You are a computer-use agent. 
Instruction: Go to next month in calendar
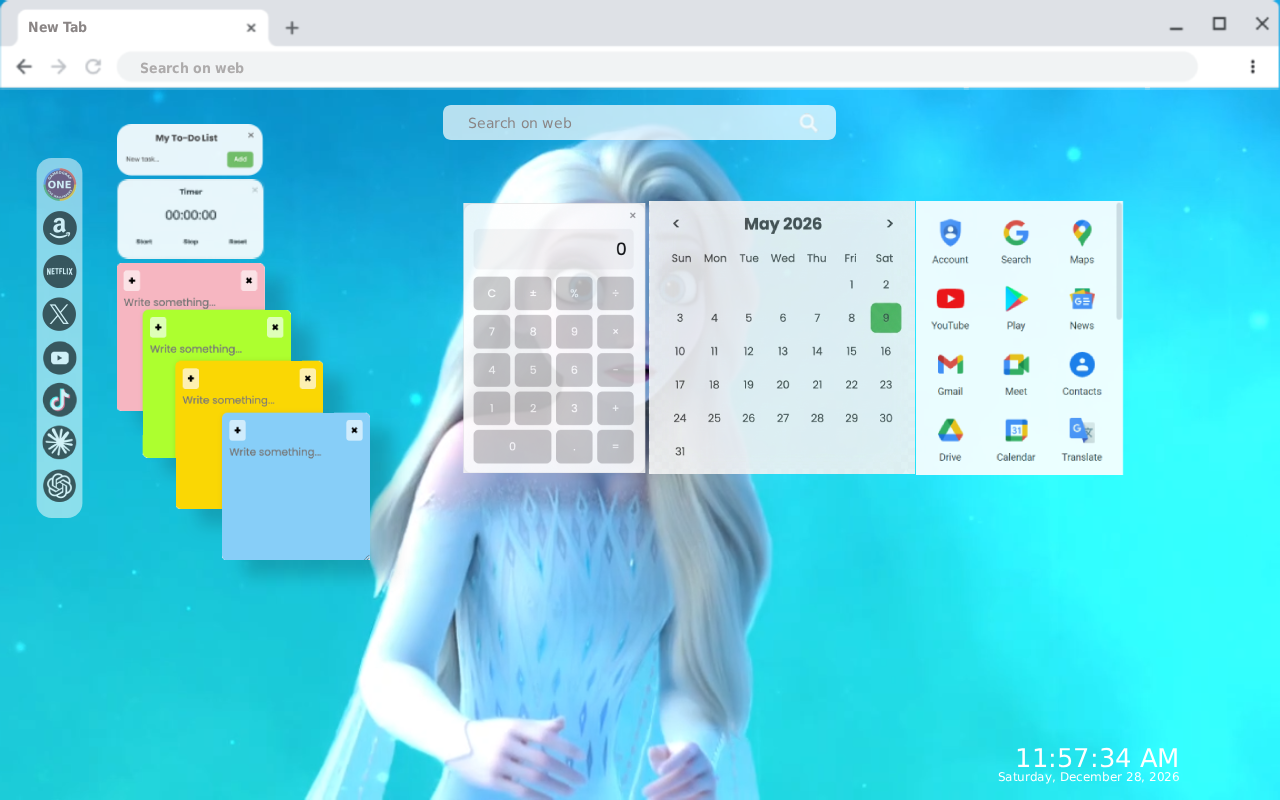pos(889,224)
